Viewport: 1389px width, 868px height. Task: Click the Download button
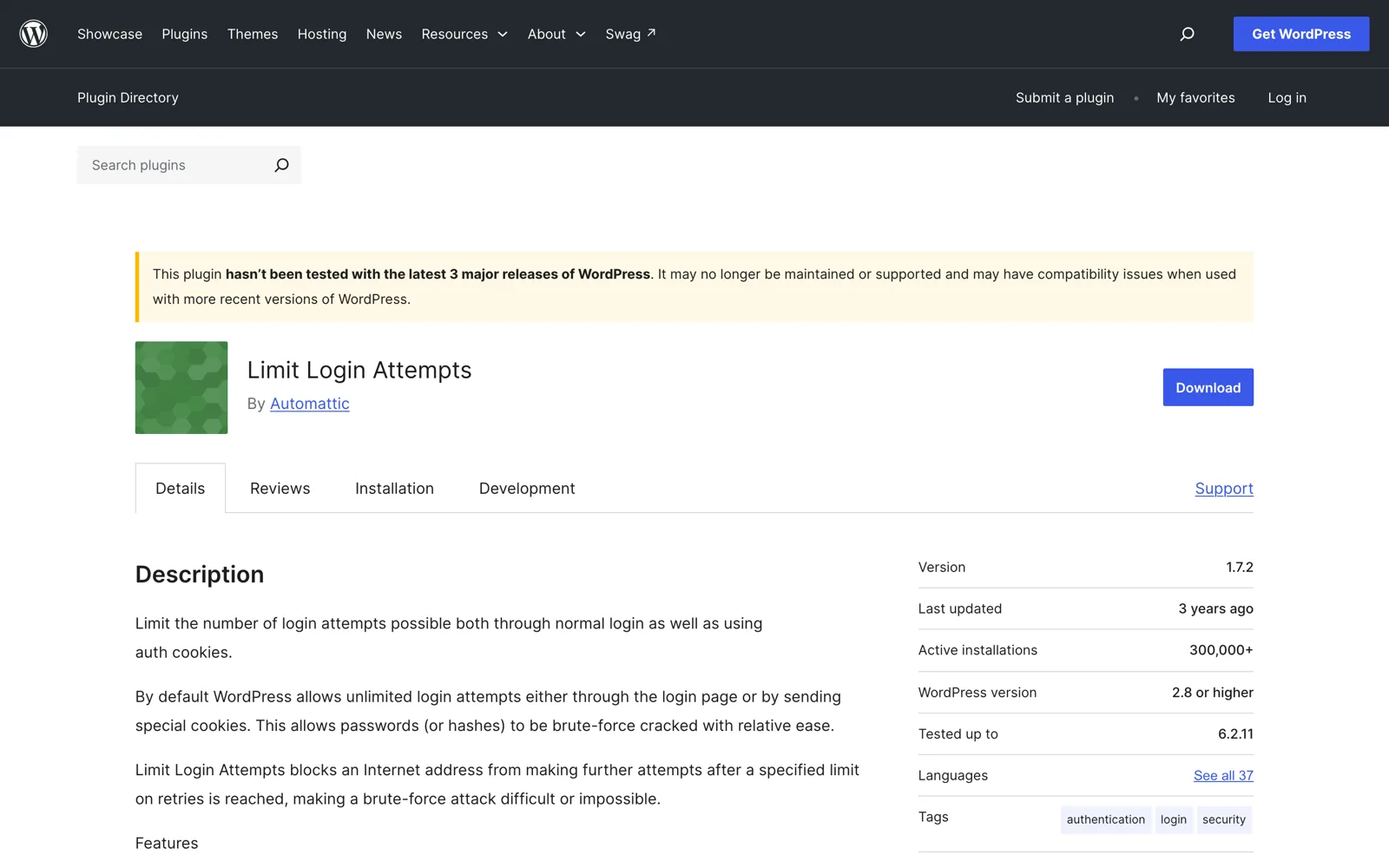coord(1208,387)
